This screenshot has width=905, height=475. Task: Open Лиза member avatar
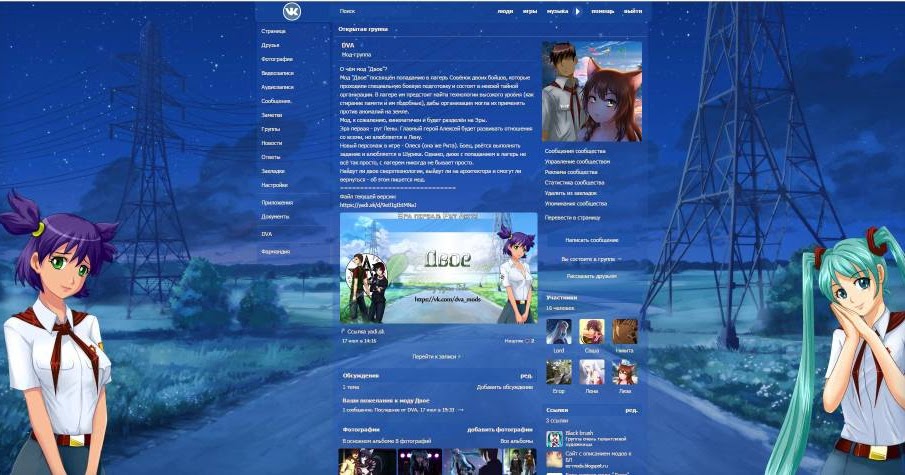click(625, 372)
